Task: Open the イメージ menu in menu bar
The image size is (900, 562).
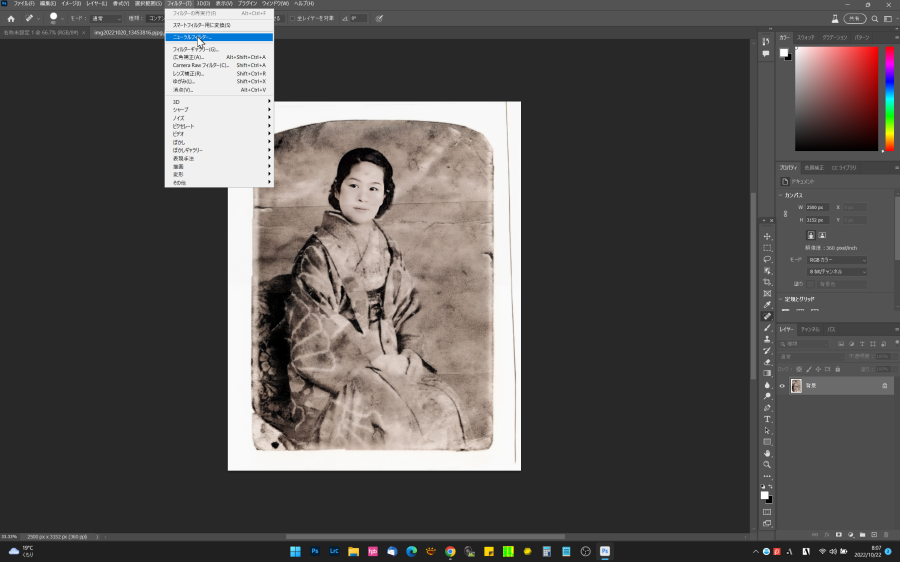Action: [71, 3]
